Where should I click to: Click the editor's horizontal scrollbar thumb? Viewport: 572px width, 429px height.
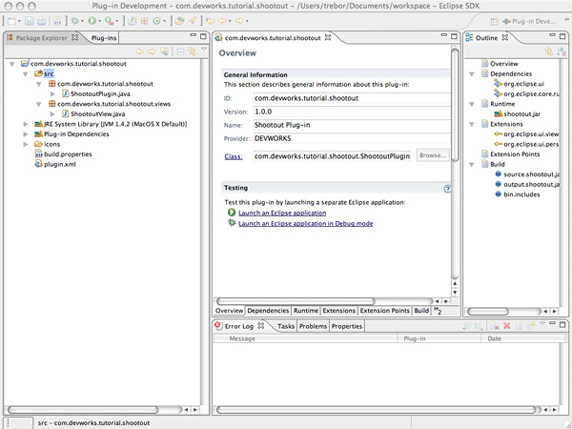(295, 301)
